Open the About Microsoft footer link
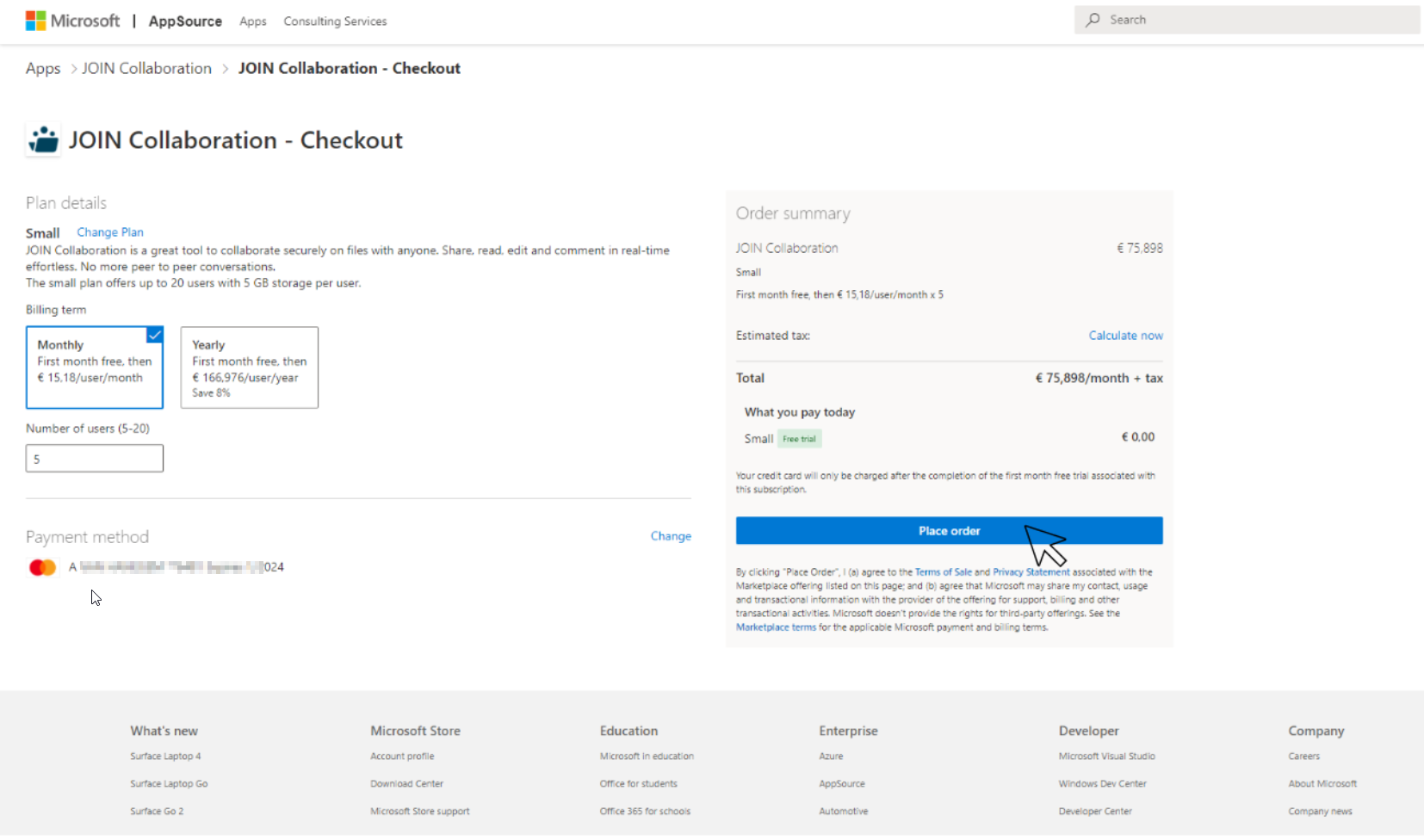The width and height of the screenshot is (1424, 840). (x=1322, y=784)
